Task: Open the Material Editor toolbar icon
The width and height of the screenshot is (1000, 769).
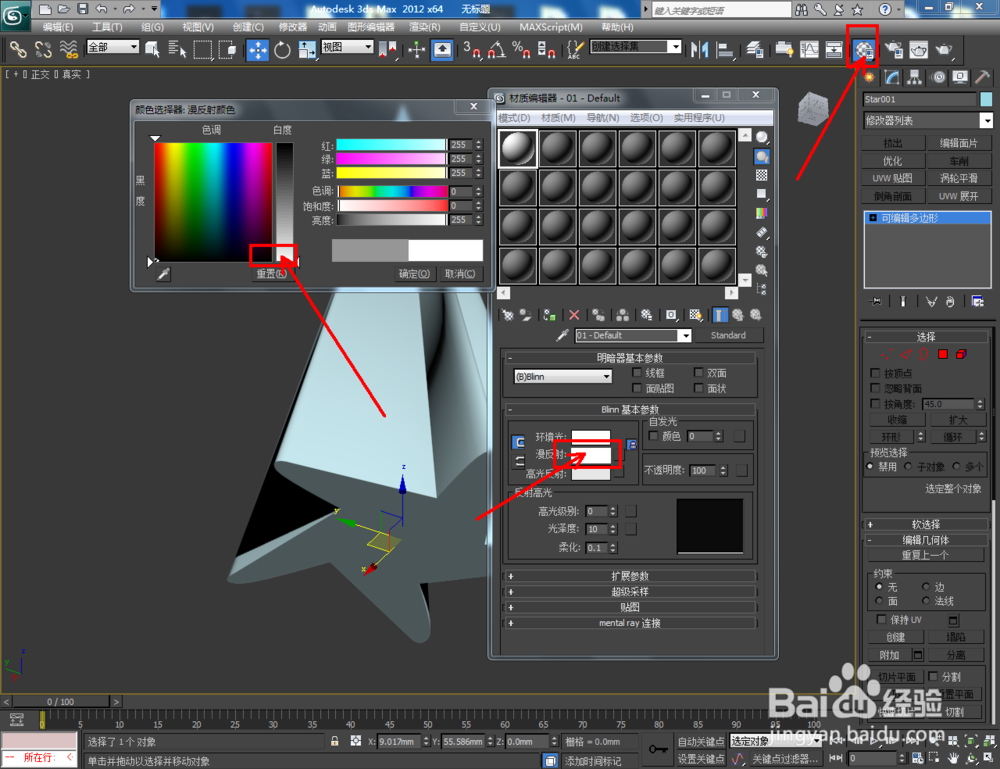Action: [x=864, y=49]
